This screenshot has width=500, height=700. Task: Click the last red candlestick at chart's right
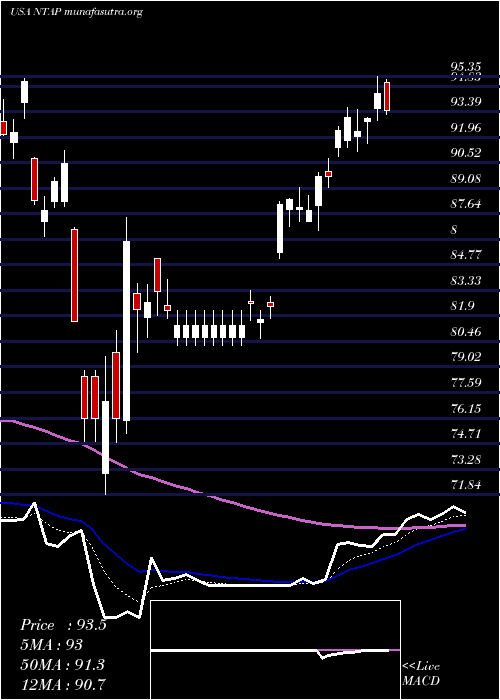coord(387,96)
